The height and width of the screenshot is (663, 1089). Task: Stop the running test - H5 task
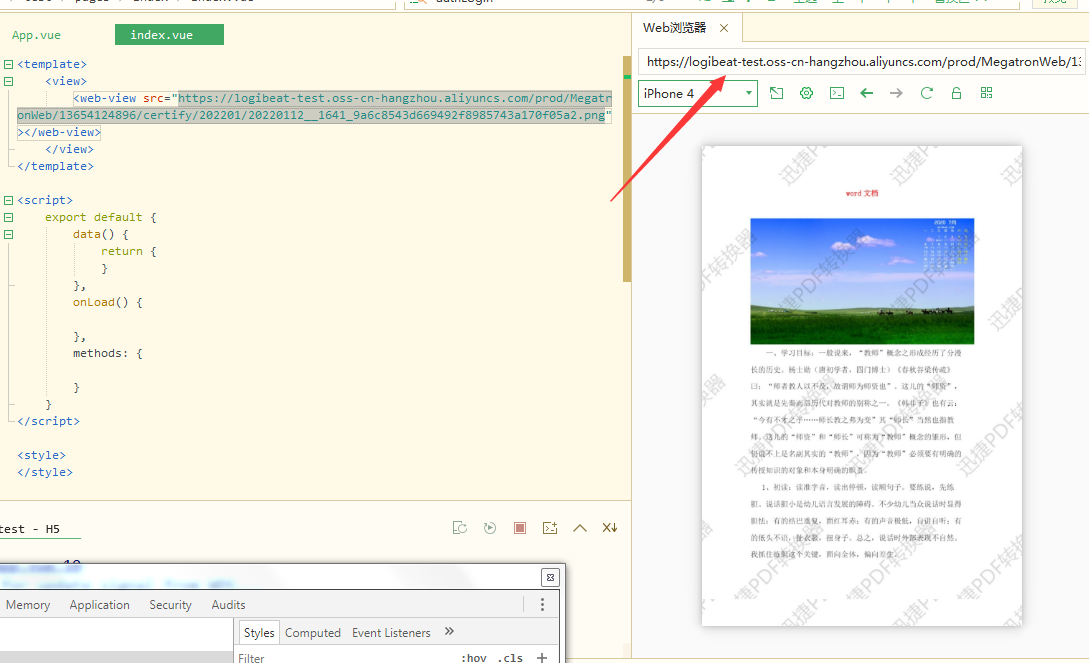click(519, 528)
